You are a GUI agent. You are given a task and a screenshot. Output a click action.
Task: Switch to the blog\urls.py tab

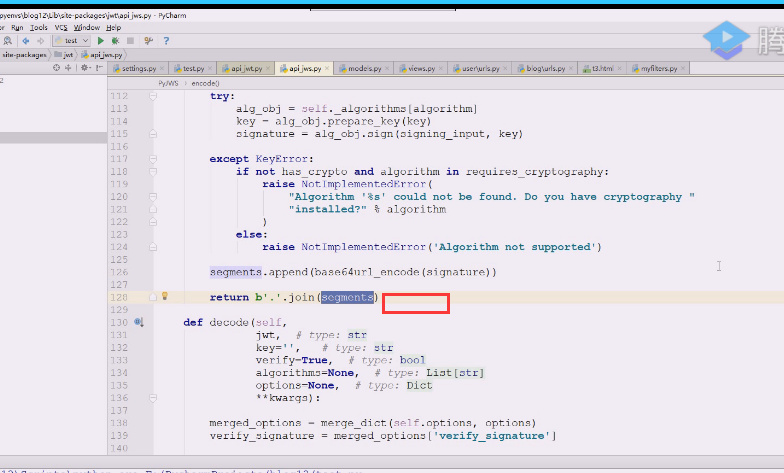tap(542, 68)
